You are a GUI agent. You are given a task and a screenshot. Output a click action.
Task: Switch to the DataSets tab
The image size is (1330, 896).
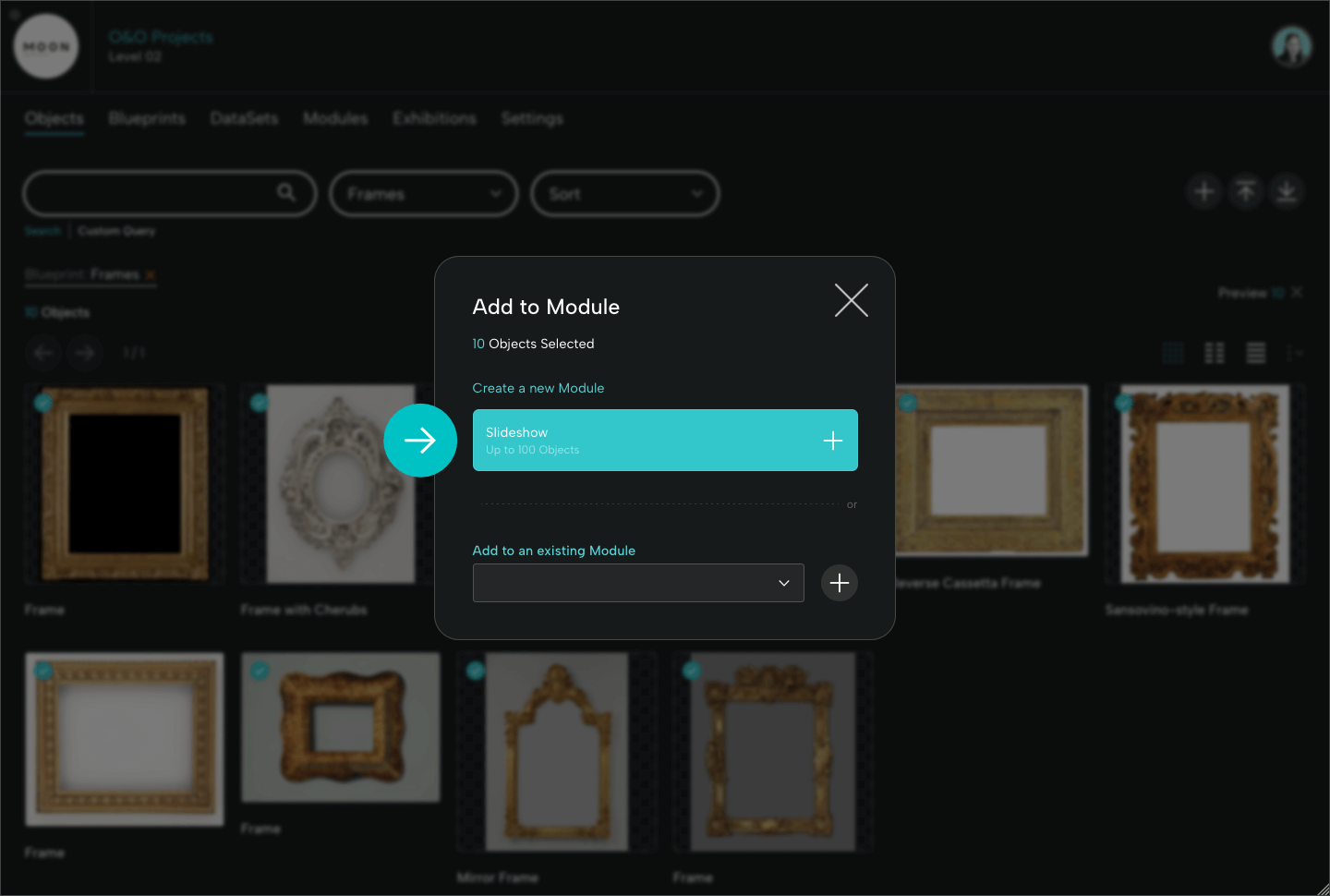244,119
